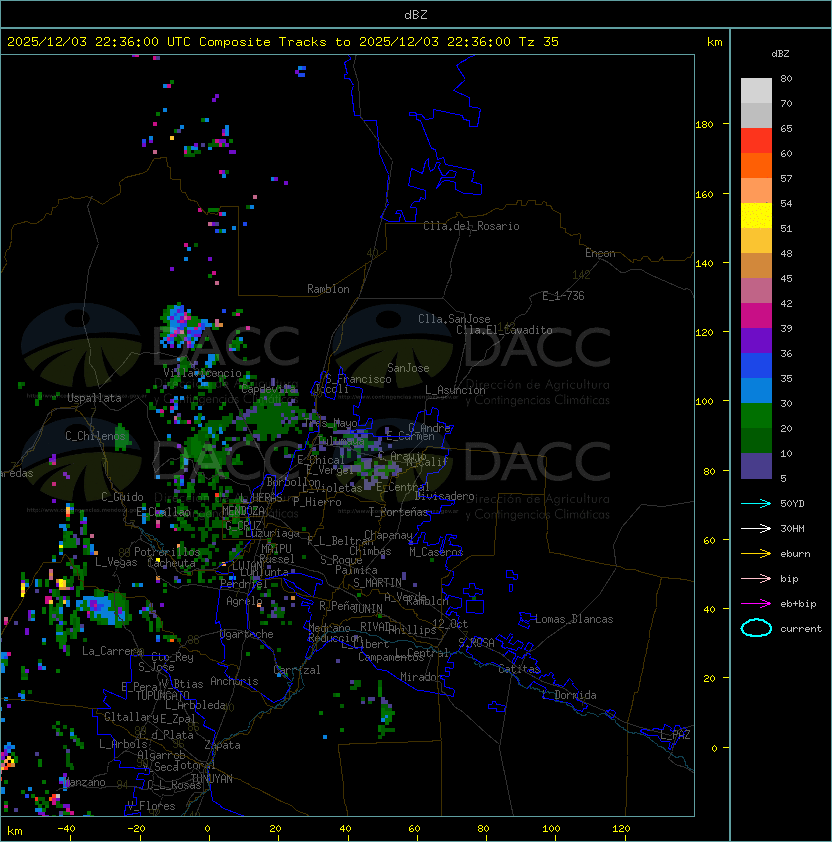Click the cyan 50YD arrow in legend
Screen dimensions: 832x842
coord(756,503)
